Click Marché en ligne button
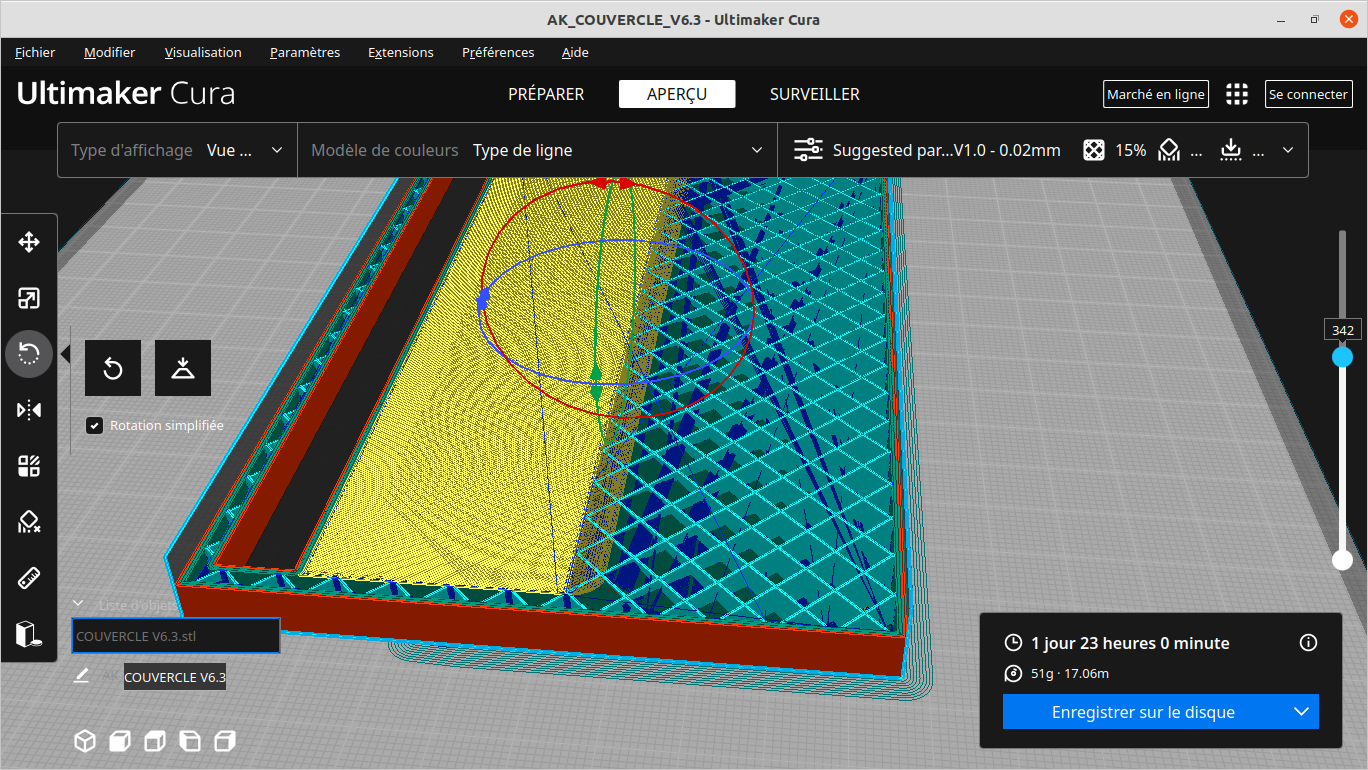 coord(1156,94)
